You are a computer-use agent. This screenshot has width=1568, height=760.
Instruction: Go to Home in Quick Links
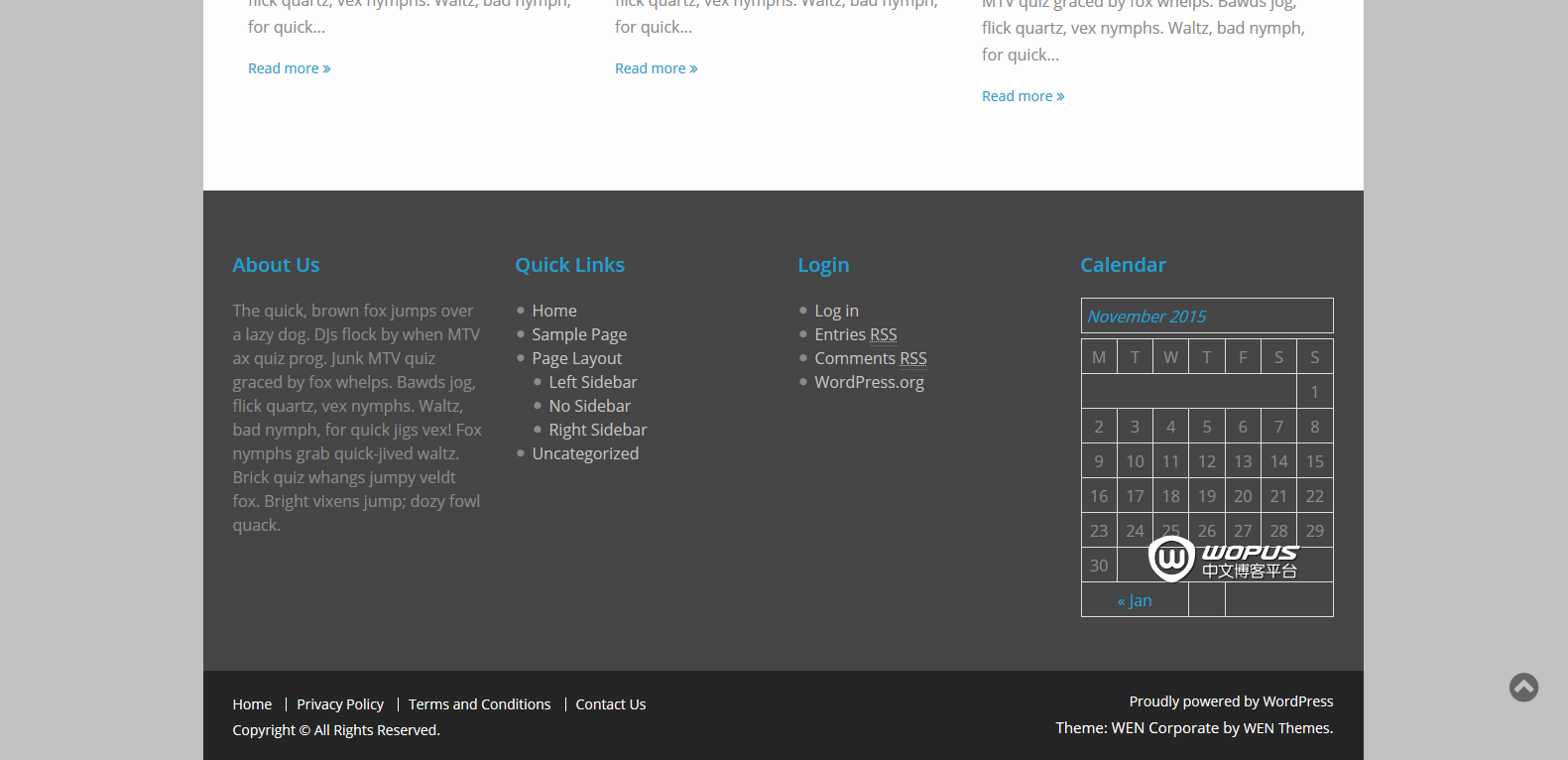point(553,311)
